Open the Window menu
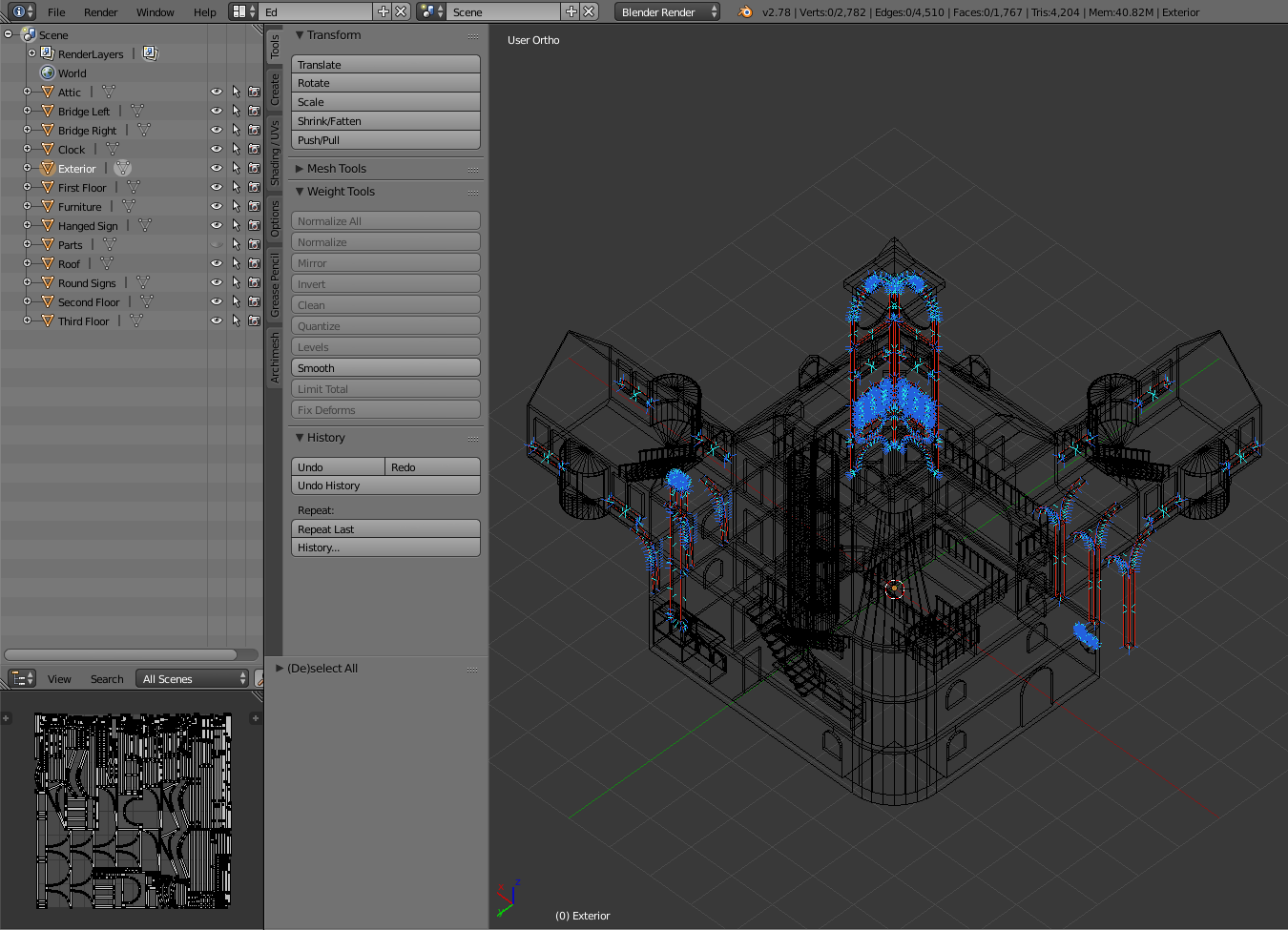The width and height of the screenshot is (1288, 930). [x=155, y=12]
